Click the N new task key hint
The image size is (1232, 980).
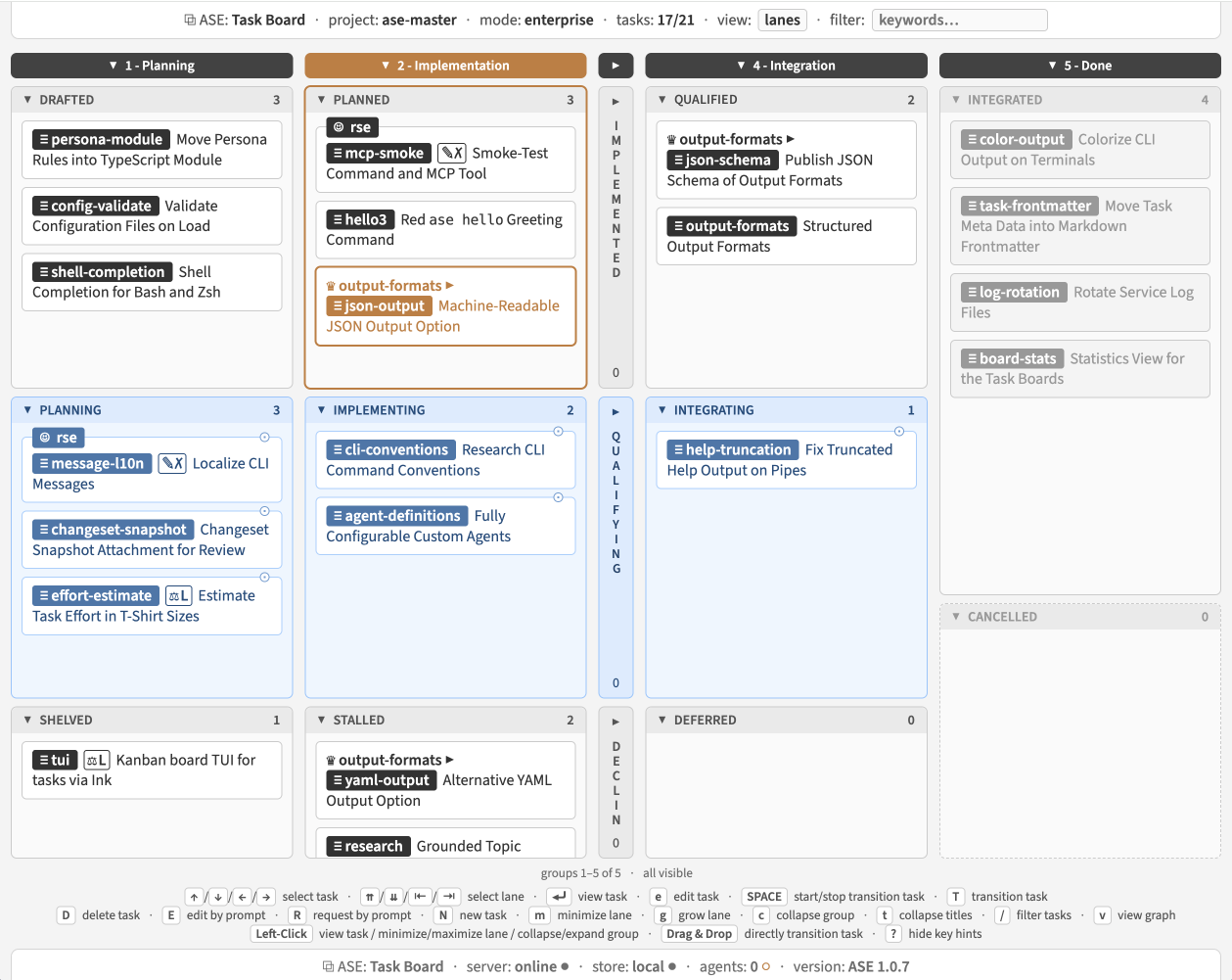(x=443, y=915)
